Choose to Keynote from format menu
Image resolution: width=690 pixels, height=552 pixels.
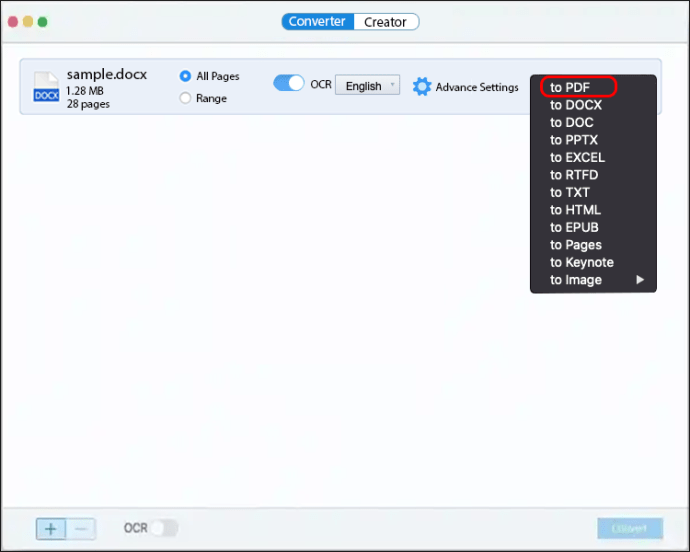click(x=592, y=262)
